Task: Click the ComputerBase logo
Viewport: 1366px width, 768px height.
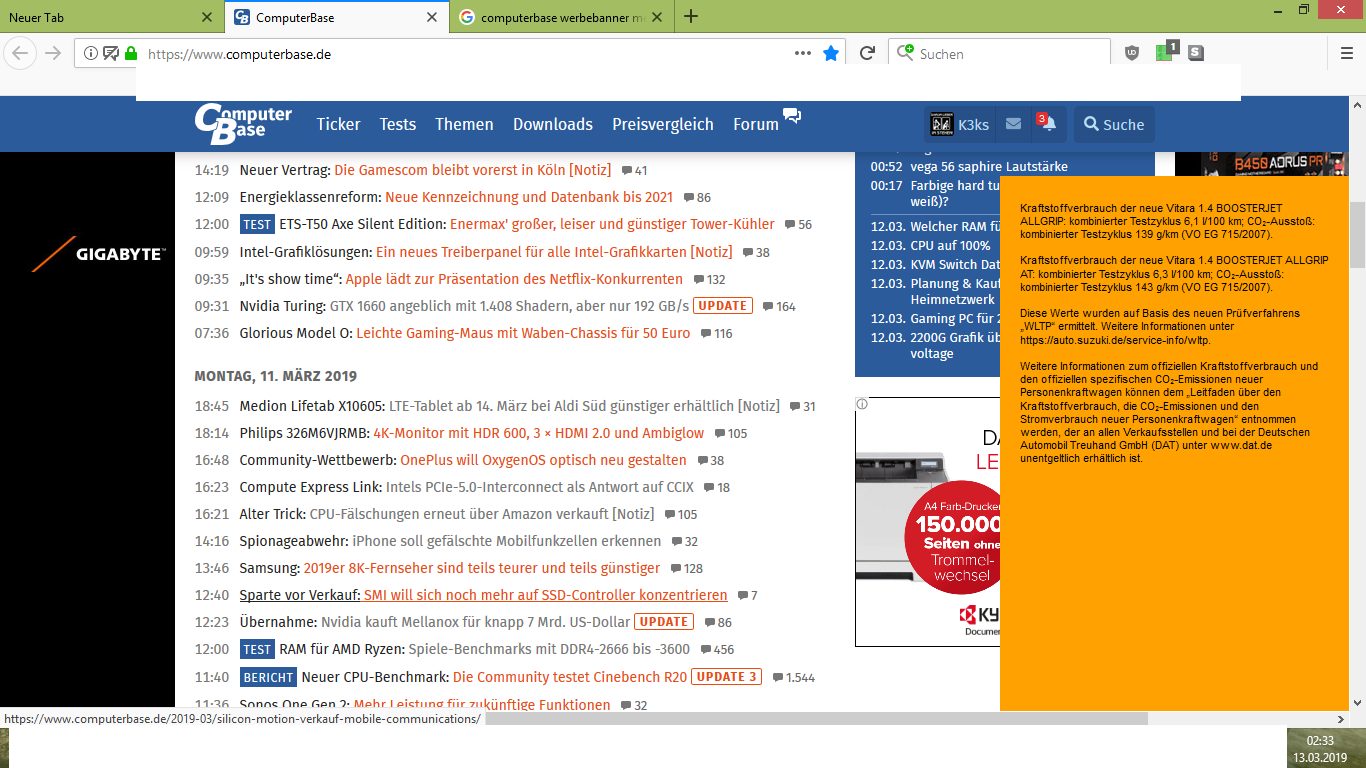Action: tap(243, 124)
